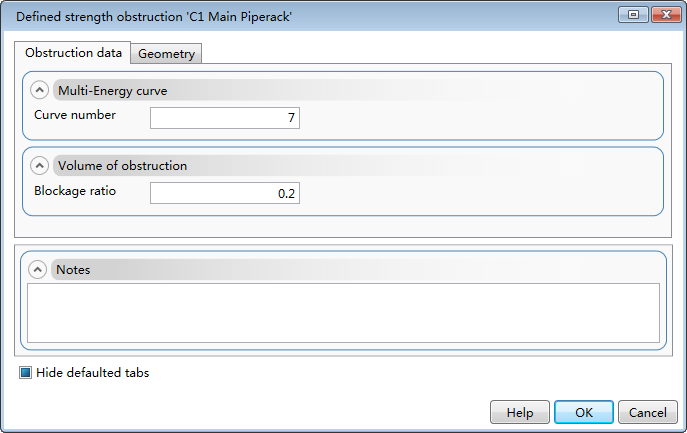Image resolution: width=687 pixels, height=433 pixels.
Task: Open Help for this dialog
Action: 520,412
